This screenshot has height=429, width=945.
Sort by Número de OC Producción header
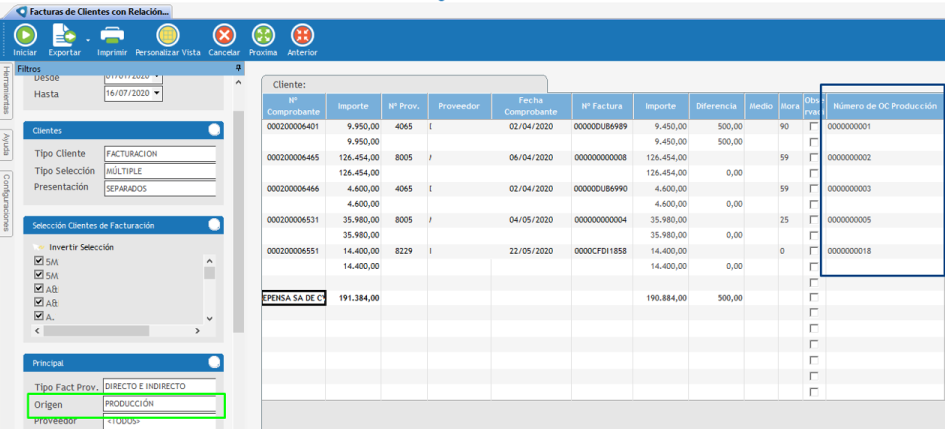(x=884, y=105)
